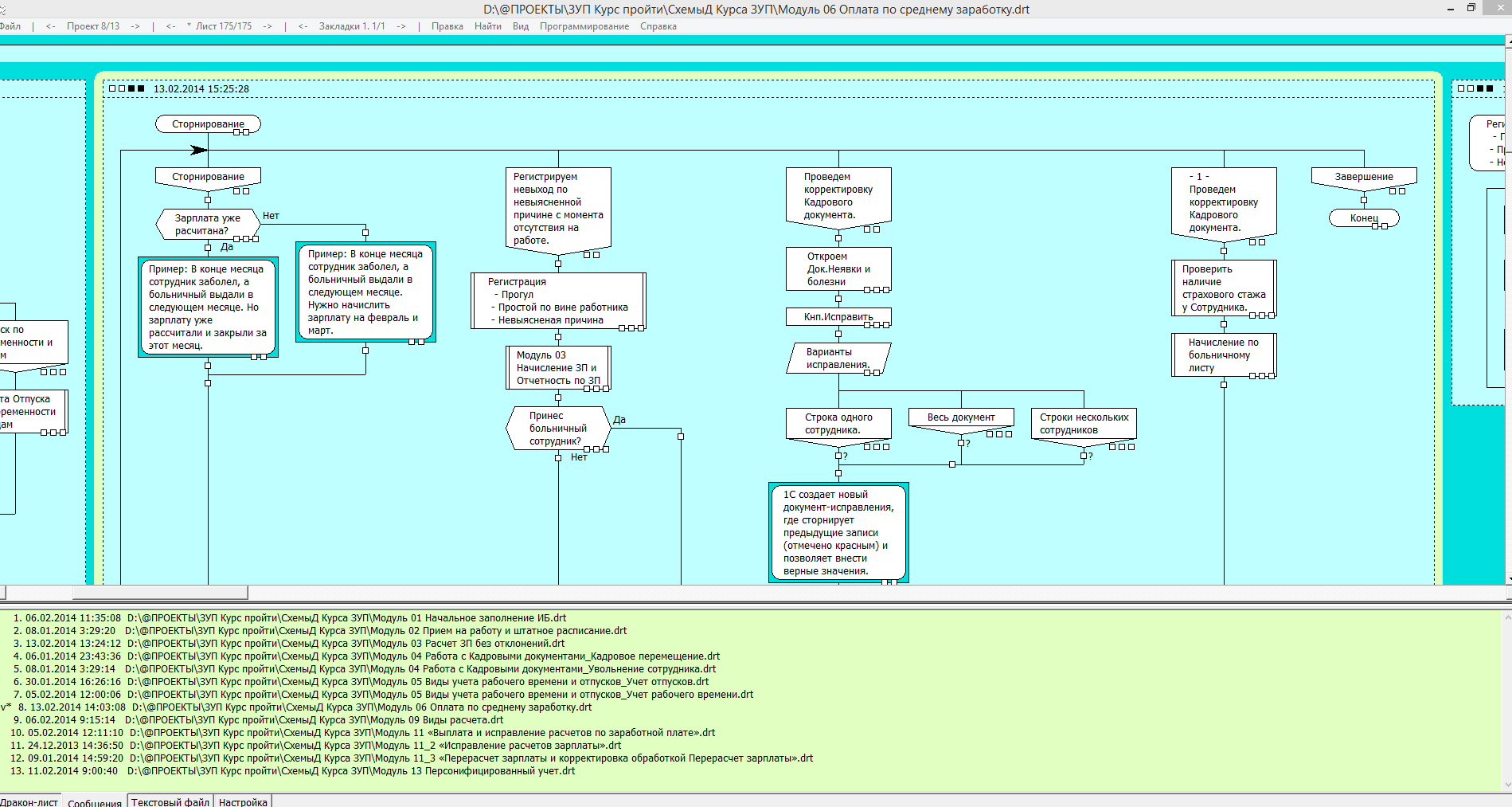The image size is (1512, 807).
Task: Select the Сторнирование title node
Action: (208, 124)
